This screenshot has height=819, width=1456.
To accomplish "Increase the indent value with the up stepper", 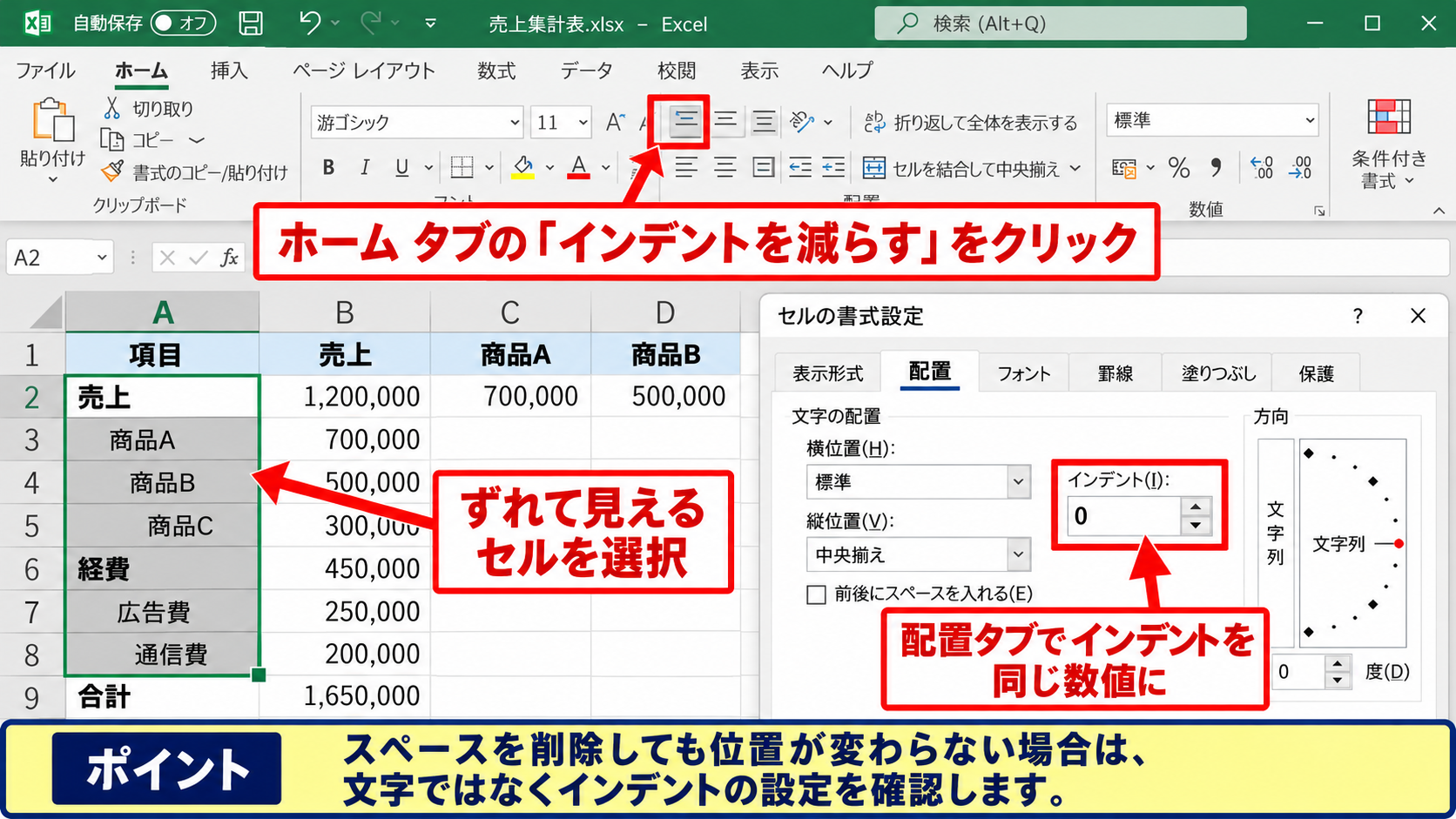I will pyautogui.click(x=1196, y=507).
